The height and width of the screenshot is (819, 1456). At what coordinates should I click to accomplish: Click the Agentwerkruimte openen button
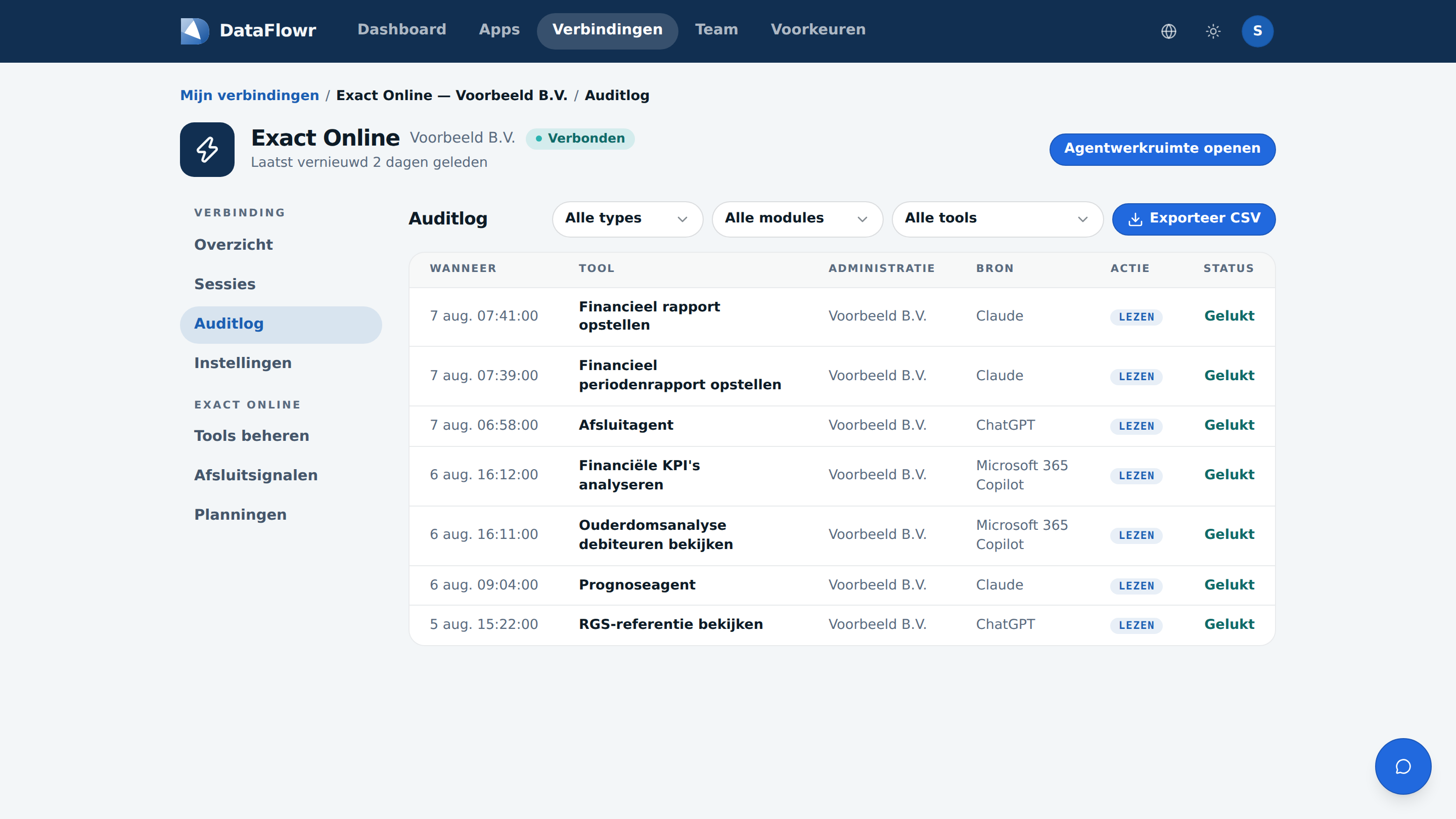tap(1162, 149)
